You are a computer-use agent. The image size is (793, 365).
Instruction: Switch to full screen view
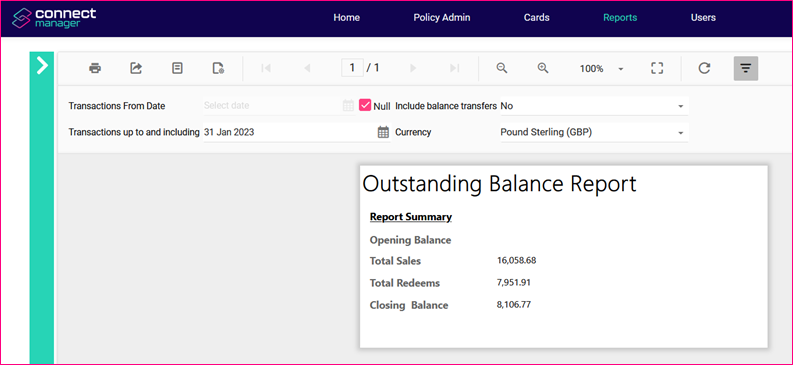[657, 68]
